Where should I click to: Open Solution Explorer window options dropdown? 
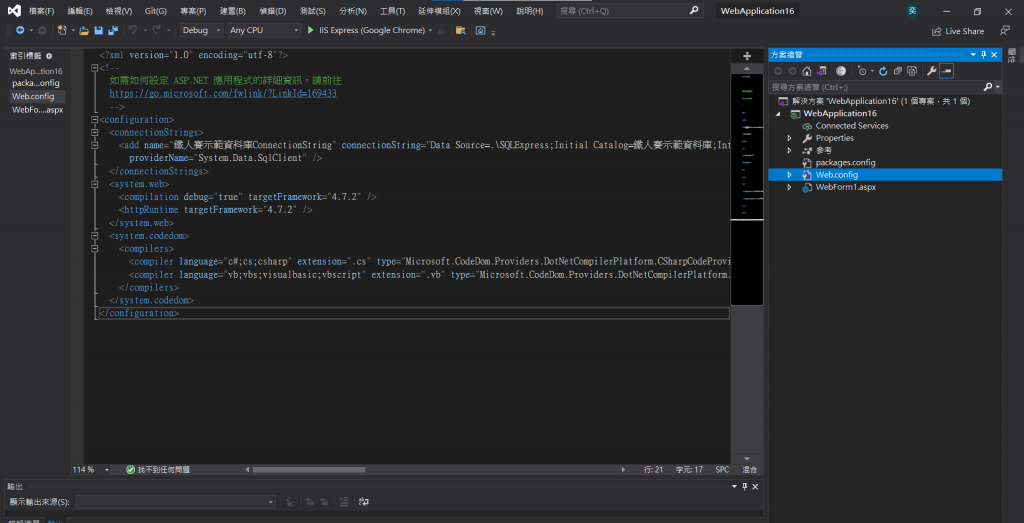point(972,55)
